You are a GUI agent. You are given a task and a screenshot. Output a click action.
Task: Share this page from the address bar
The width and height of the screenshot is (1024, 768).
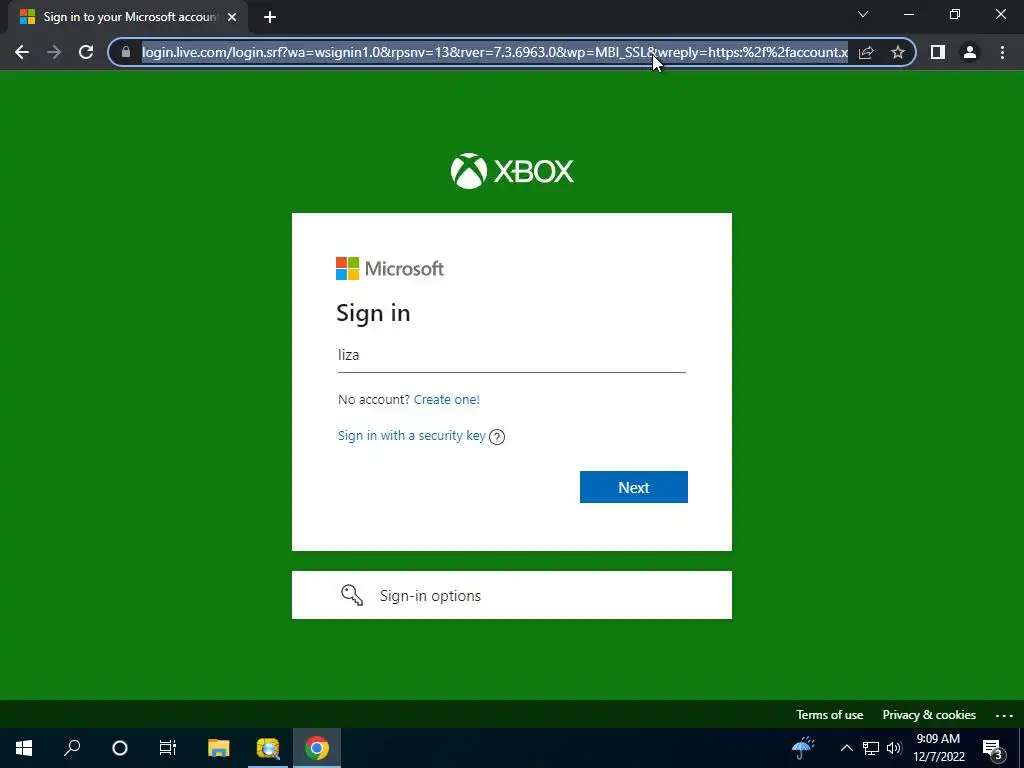click(x=866, y=52)
